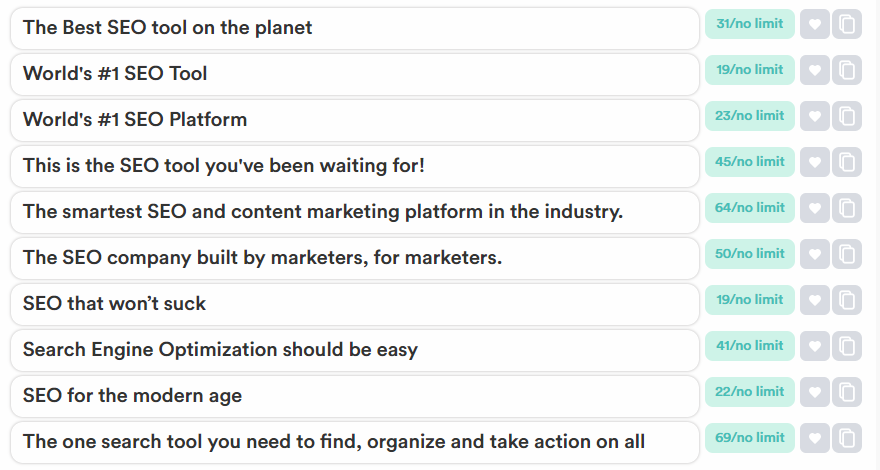Copy 'World's #1 SEO Tool' headline
This screenshot has width=880, height=470.
[847, 70]
